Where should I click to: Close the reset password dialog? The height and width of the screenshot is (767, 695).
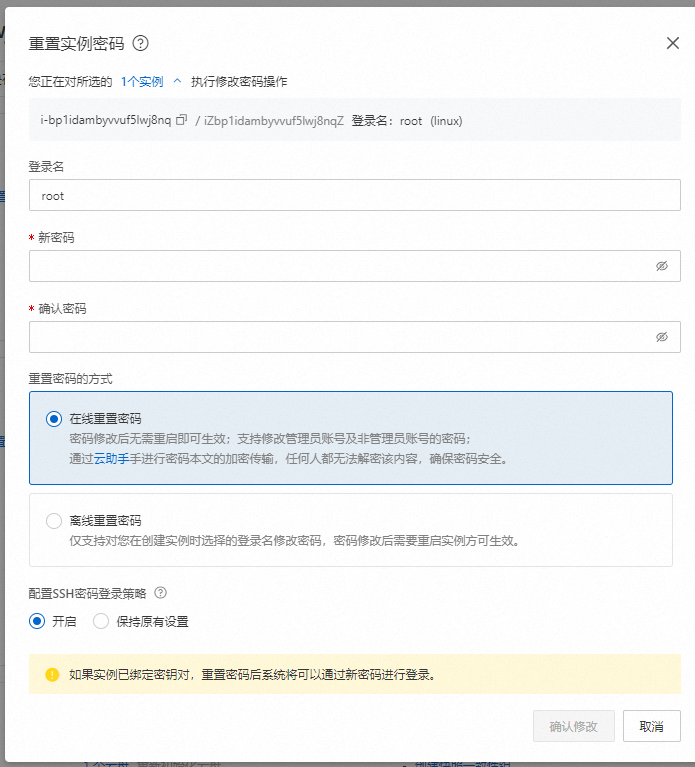point(673,43)
